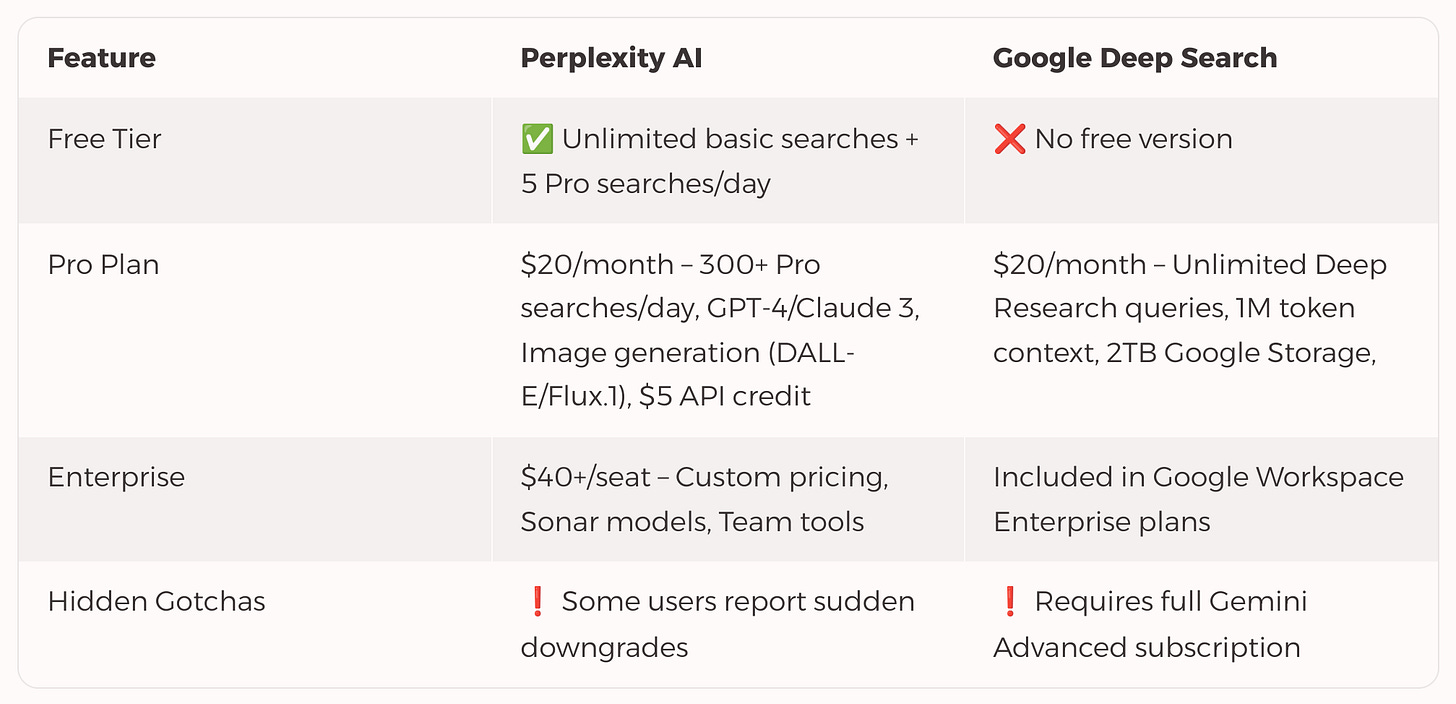Click the Hidden Gotchas row label
The image size is (1456, 704).
point(156,602)
